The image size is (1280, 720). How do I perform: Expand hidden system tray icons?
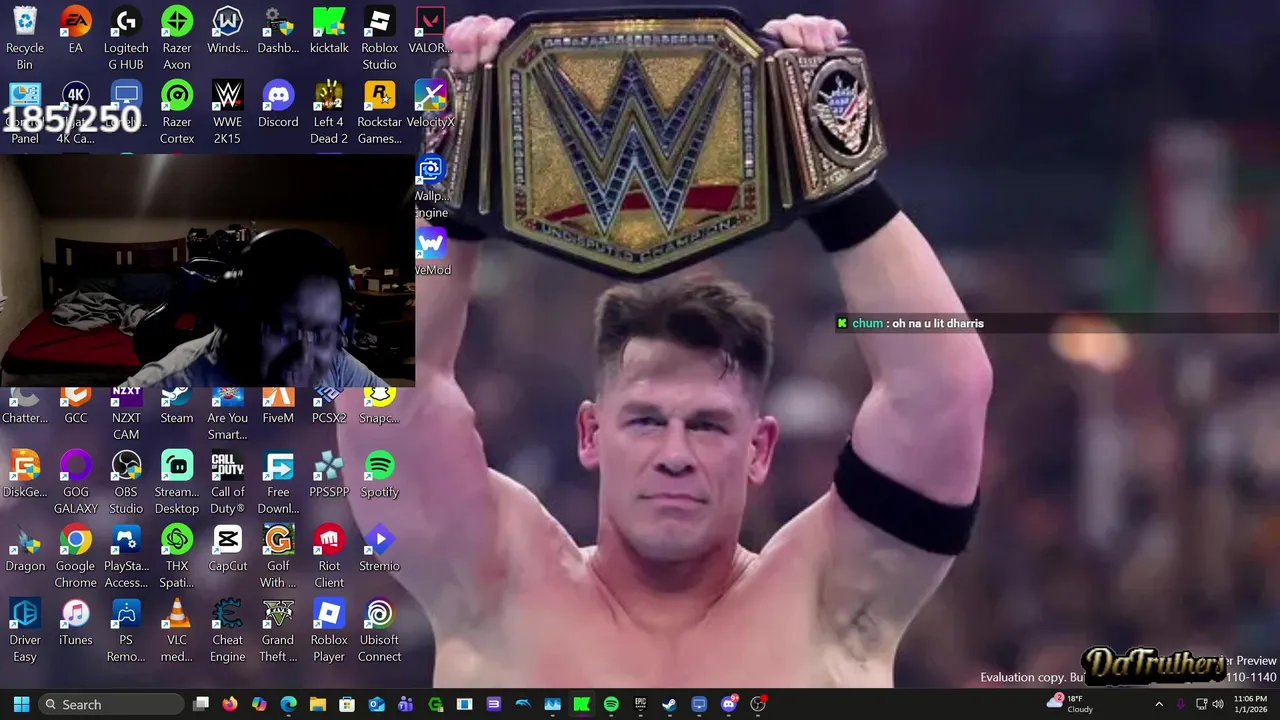point(1159,704)
